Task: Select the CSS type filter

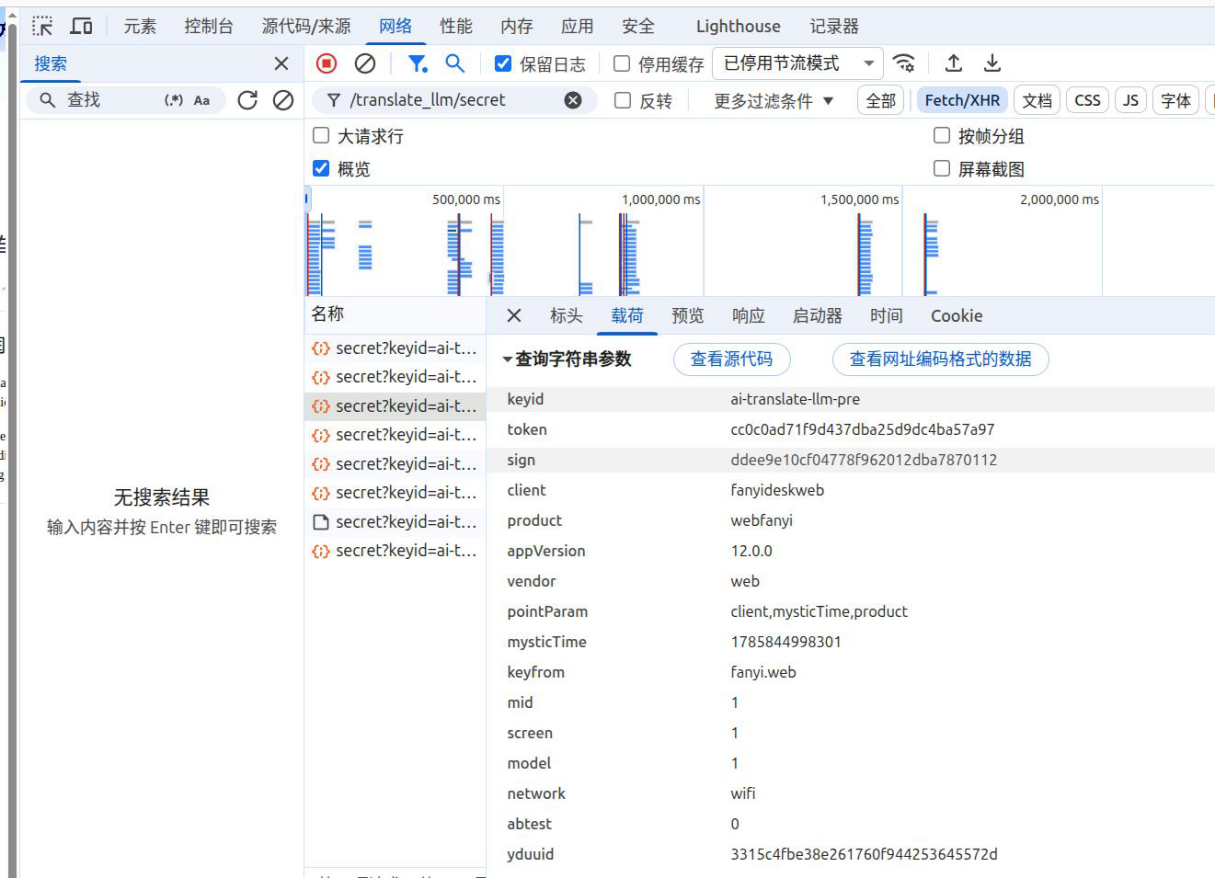Action: (1088, 100)
